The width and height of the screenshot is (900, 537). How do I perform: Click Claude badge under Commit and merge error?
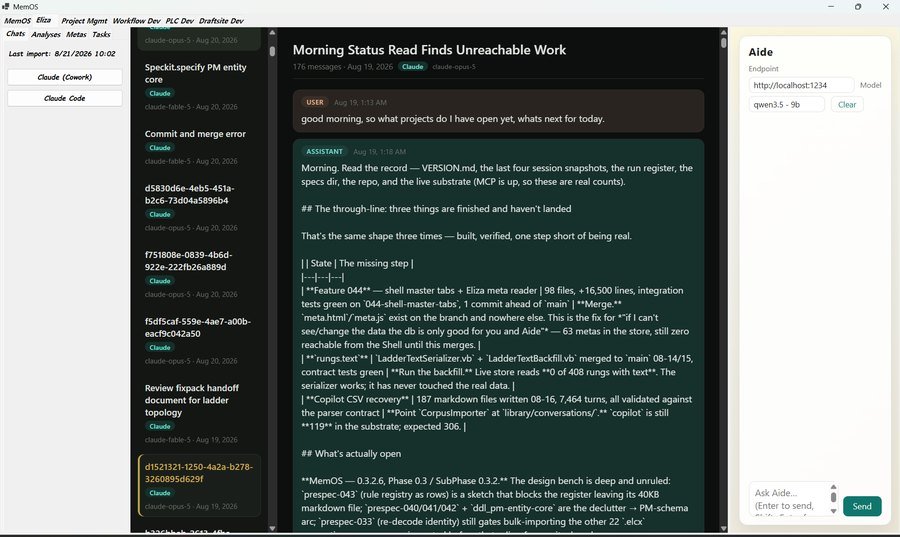(x=160, y=147)
